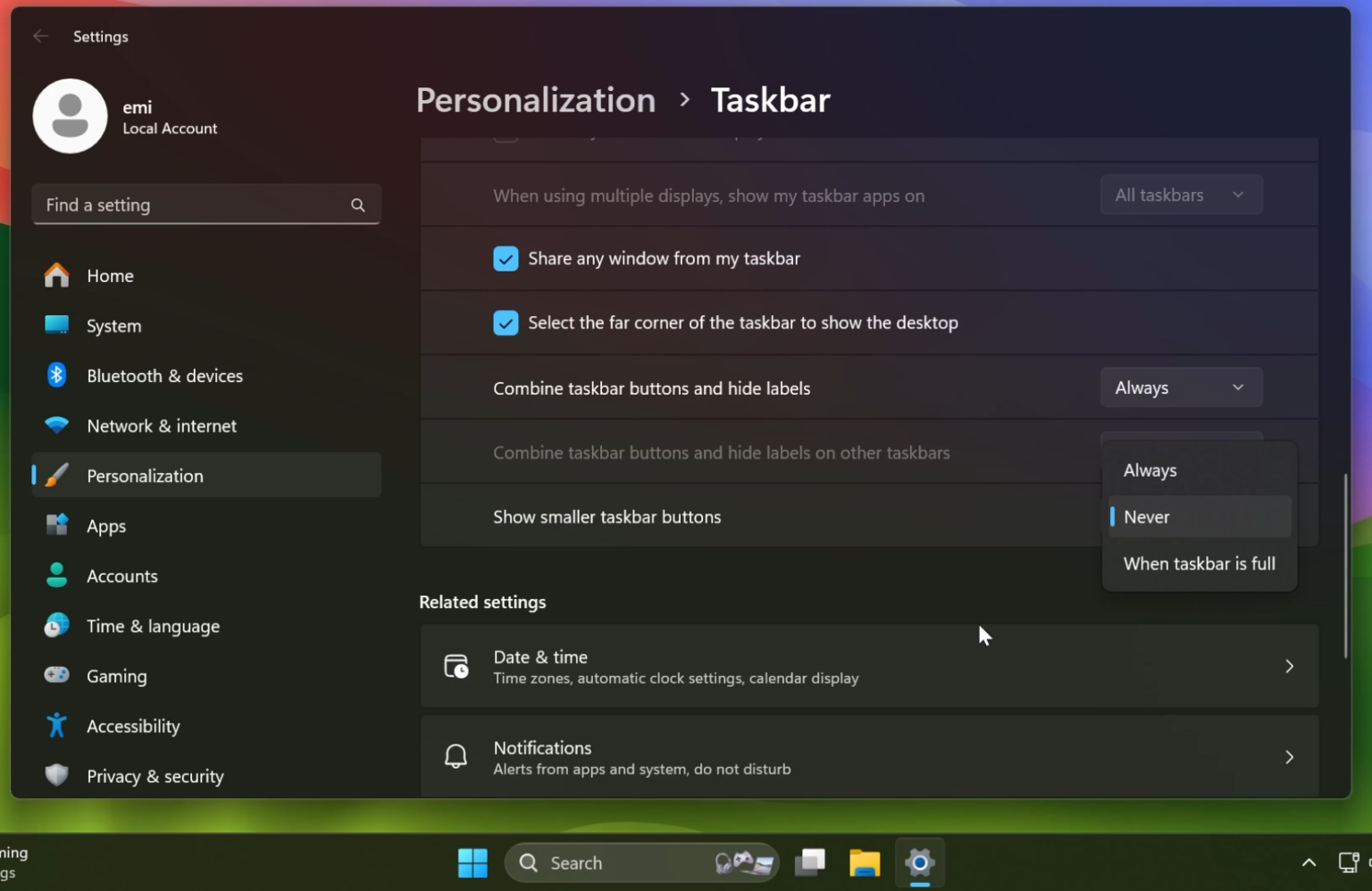The image size is (1372, 891).
Task: Open the Notifications bell settings entry
Action: tap(456, 756)
